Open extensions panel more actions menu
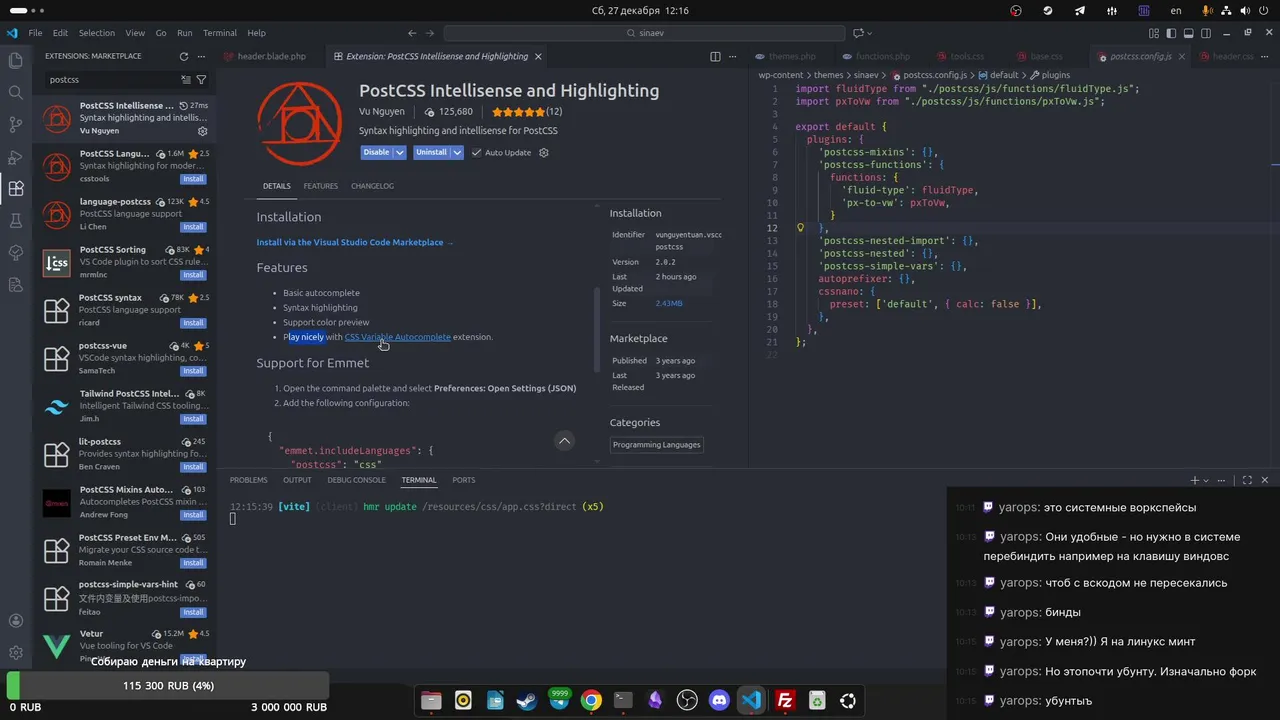This screenshot has height=720, width=1280. [x=201, y=57]
